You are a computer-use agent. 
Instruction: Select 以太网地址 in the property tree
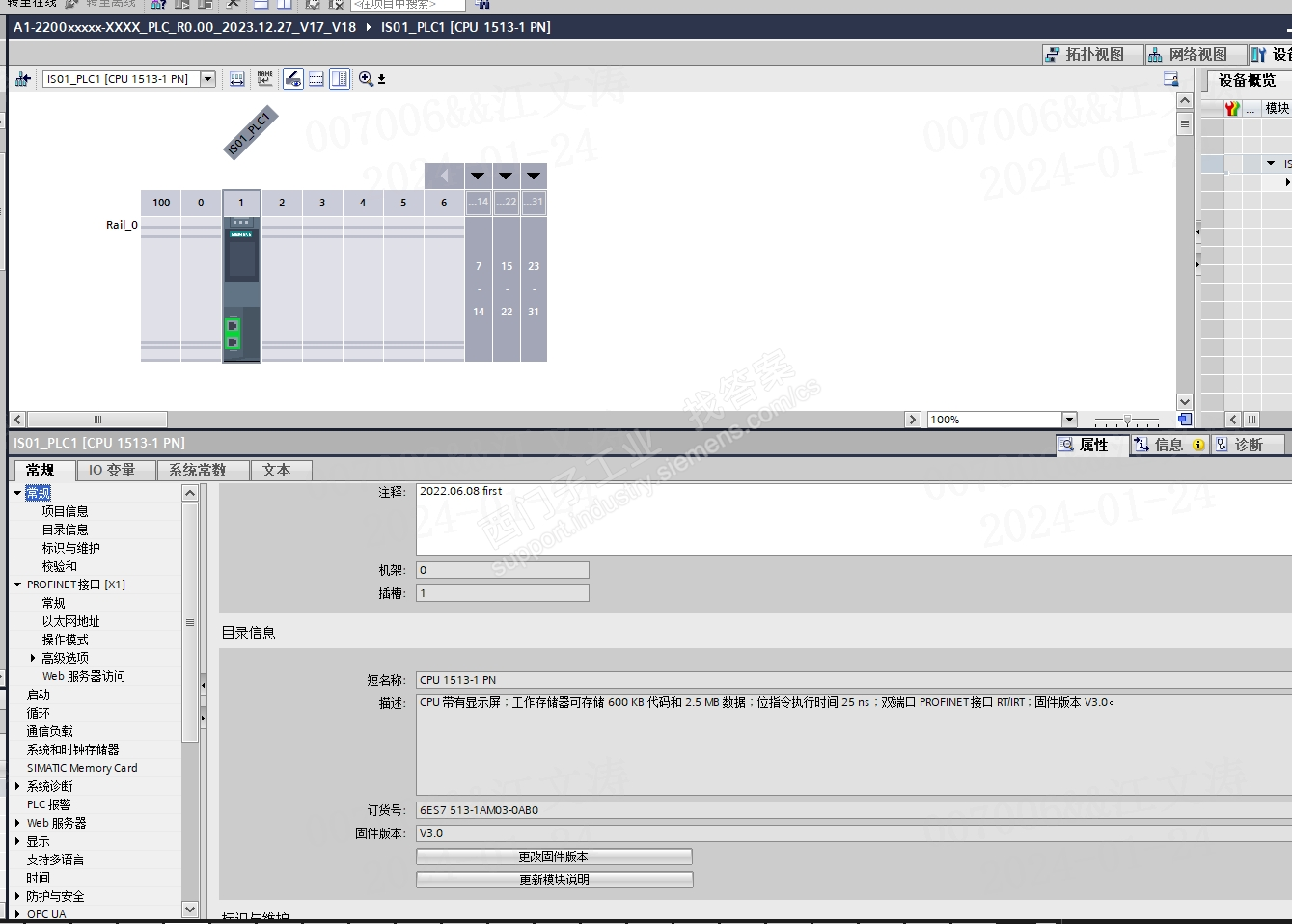70,621
